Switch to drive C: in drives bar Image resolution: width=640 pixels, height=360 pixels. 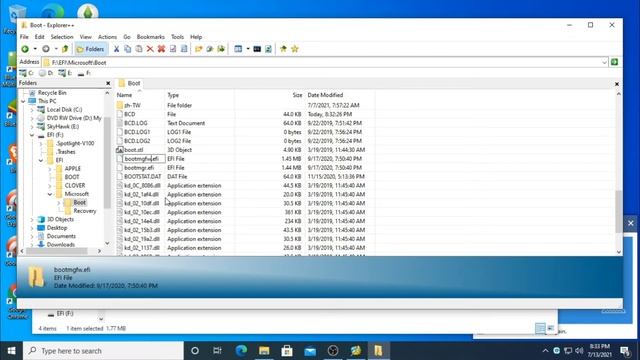coord(27,73)
